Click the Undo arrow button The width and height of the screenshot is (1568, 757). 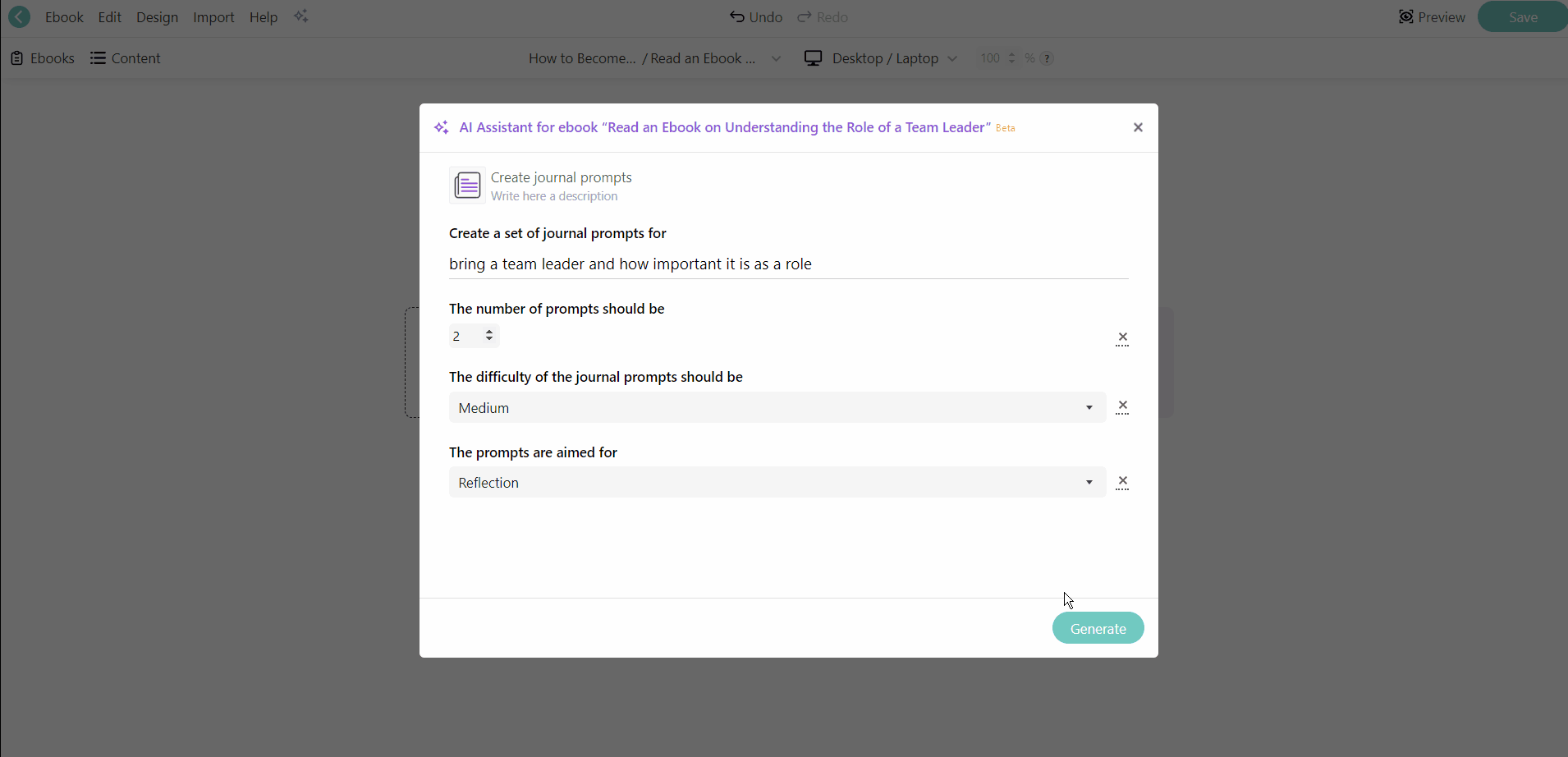[755, 17]
